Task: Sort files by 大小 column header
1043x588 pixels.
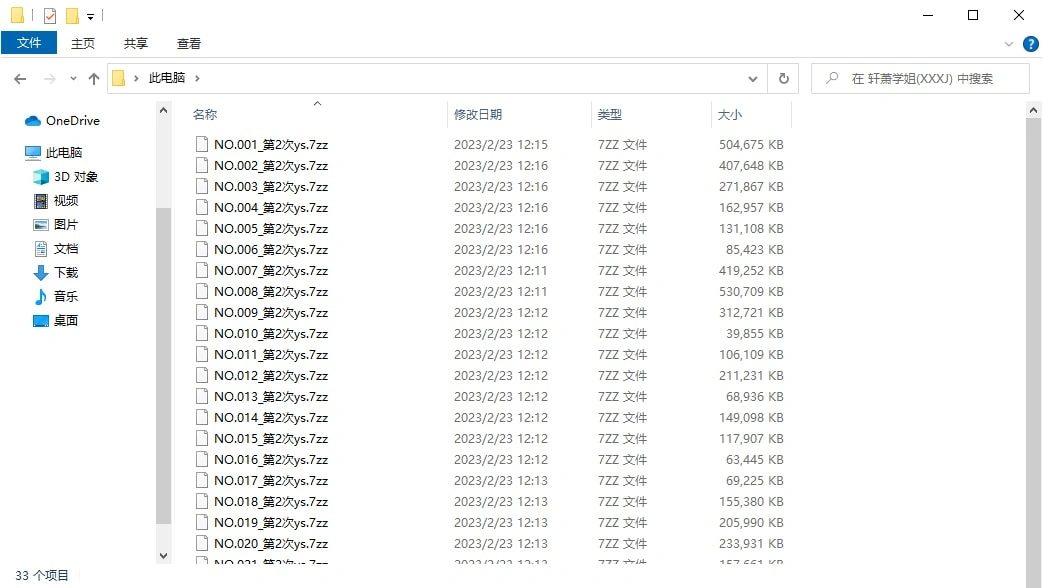Action: pos(729,115)
